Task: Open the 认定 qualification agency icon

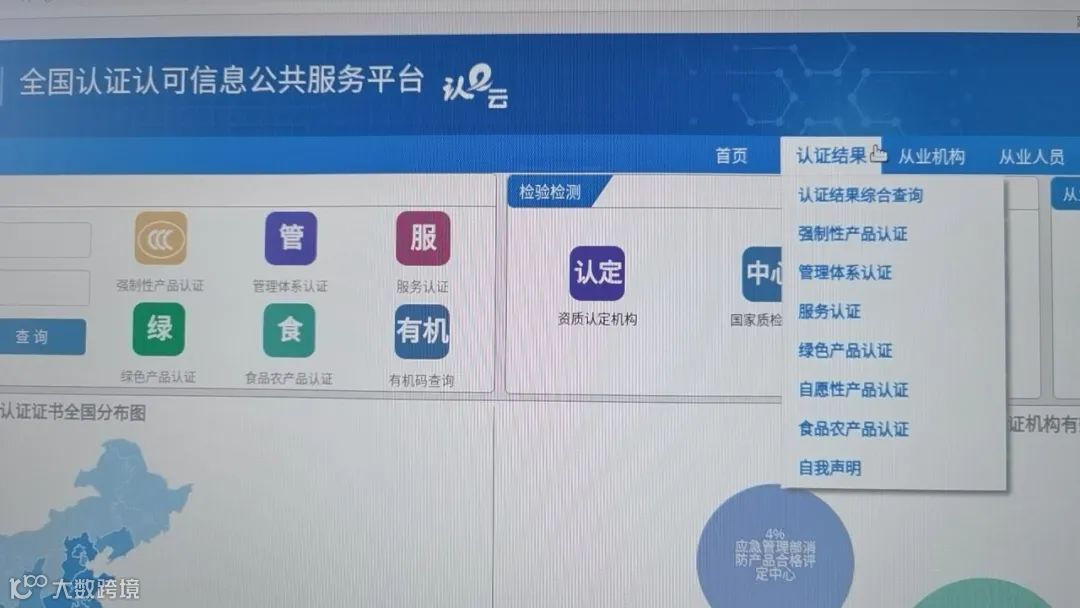Action: (597, 273)
